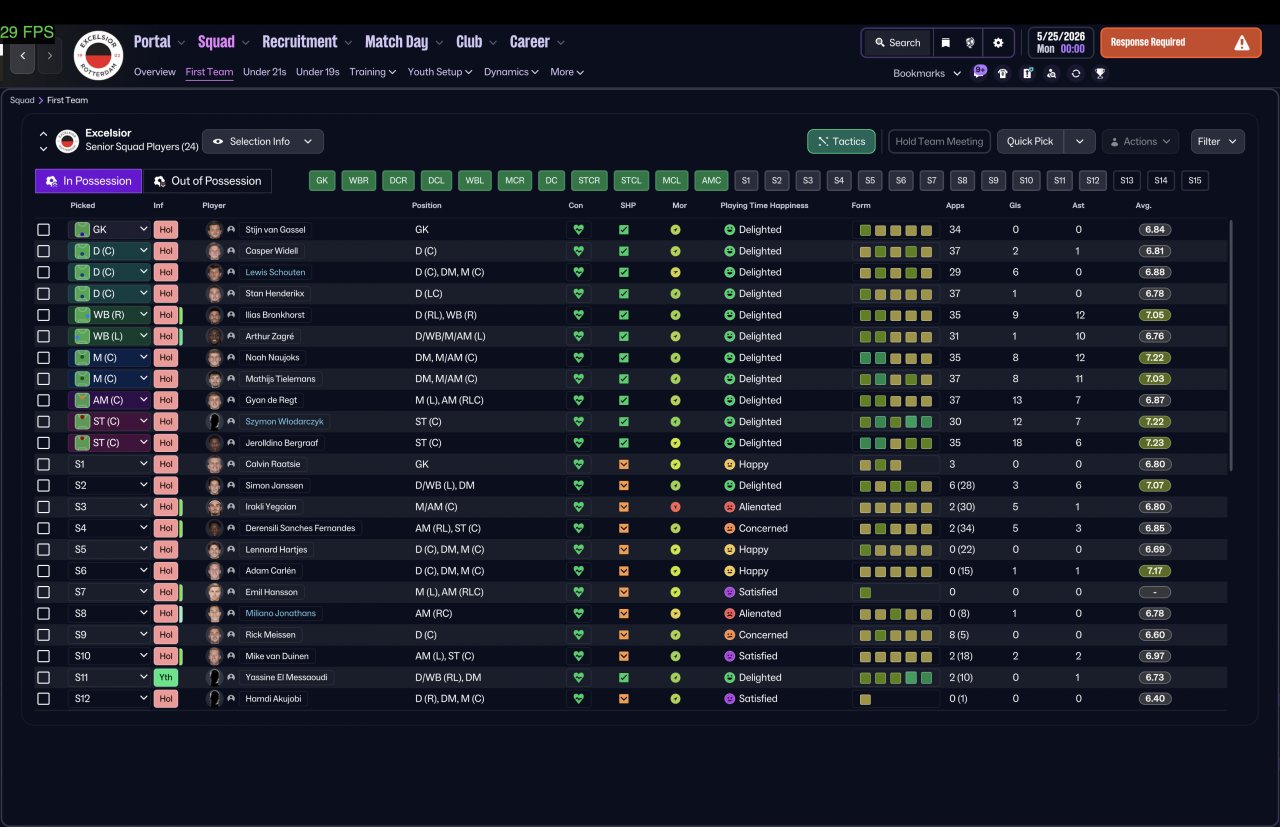
Task: Expand the Bookmarks dropdown
Action: pos(927,73)
